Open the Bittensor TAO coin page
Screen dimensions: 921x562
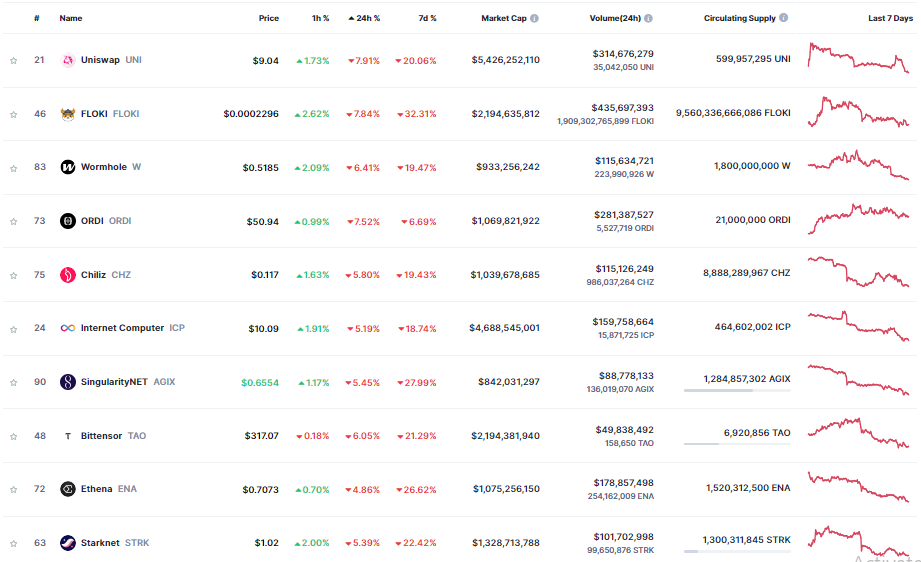(x=113, y=436)
